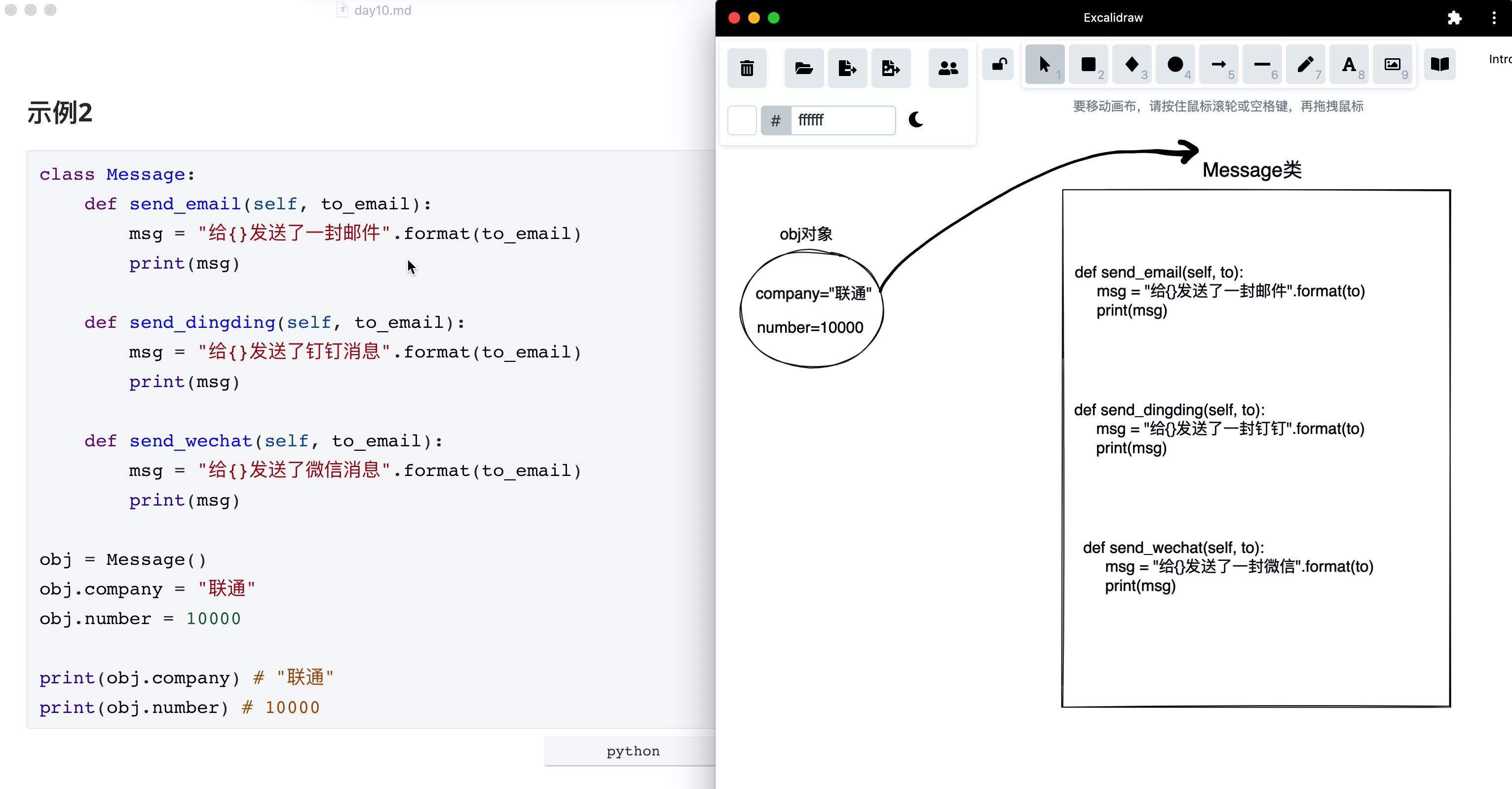Select the diamond shape tool
The height and width of the screenshot is (789, 1512).
(x=1132, y=65)
